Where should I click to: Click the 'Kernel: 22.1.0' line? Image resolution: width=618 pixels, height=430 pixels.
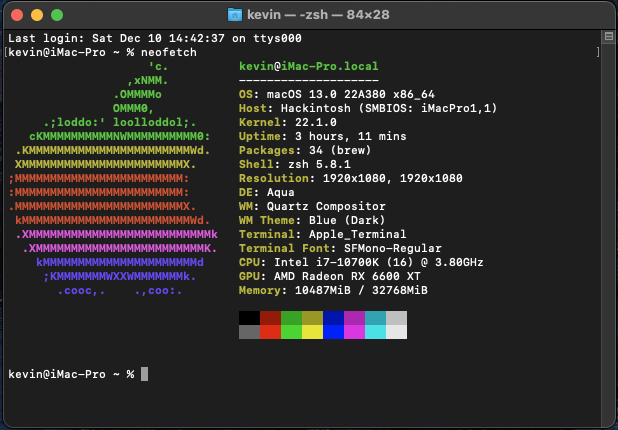tap(288, 123)
